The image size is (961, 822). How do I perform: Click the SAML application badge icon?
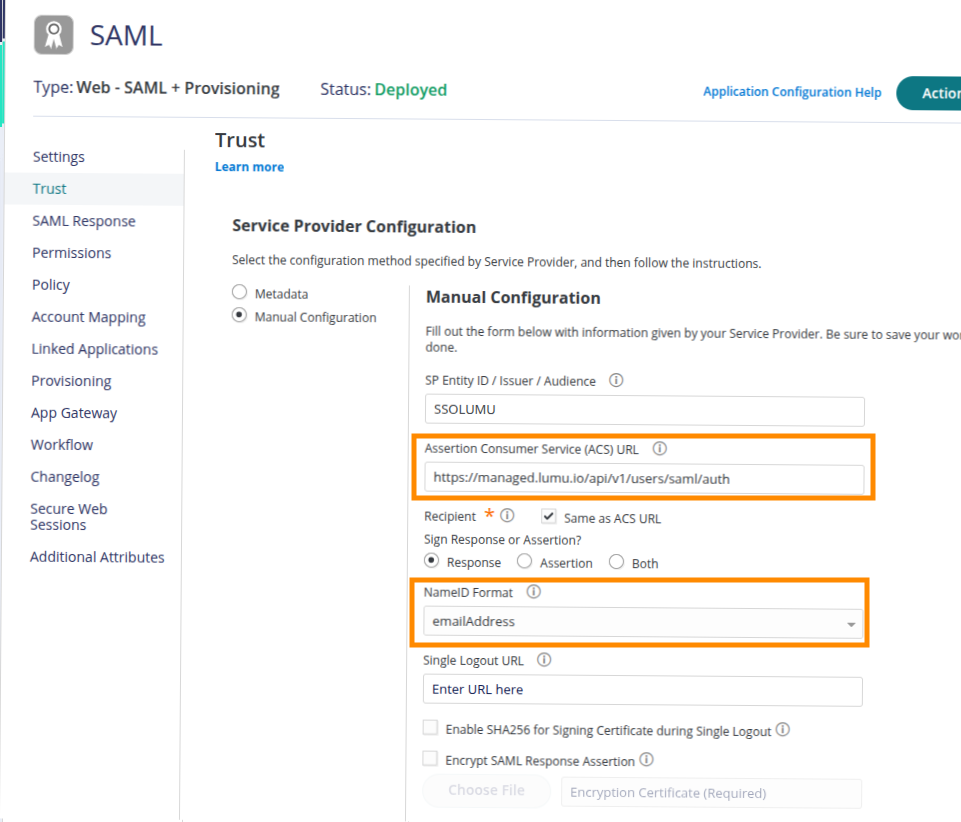(x=54, y=35)
